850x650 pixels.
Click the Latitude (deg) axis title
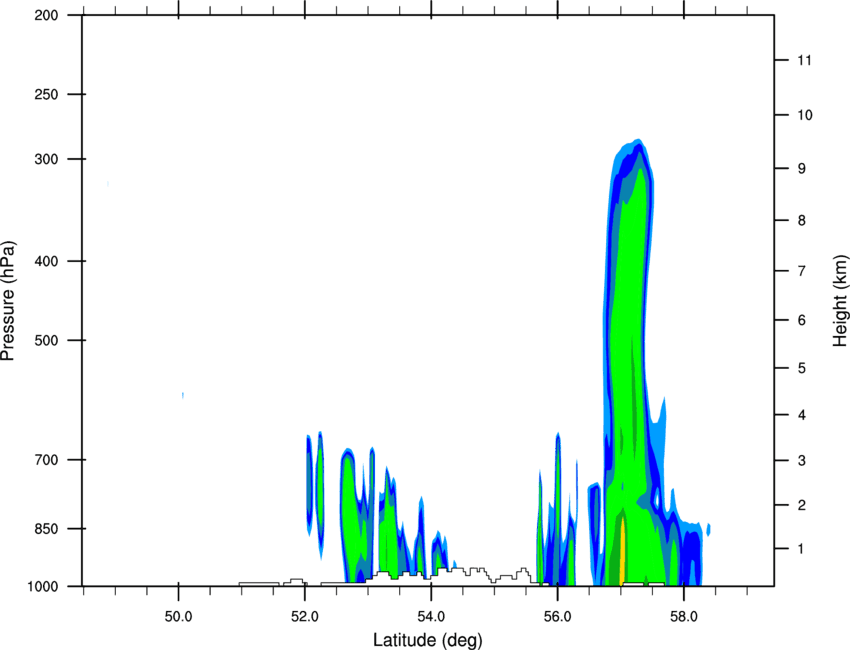pos(427,640)
